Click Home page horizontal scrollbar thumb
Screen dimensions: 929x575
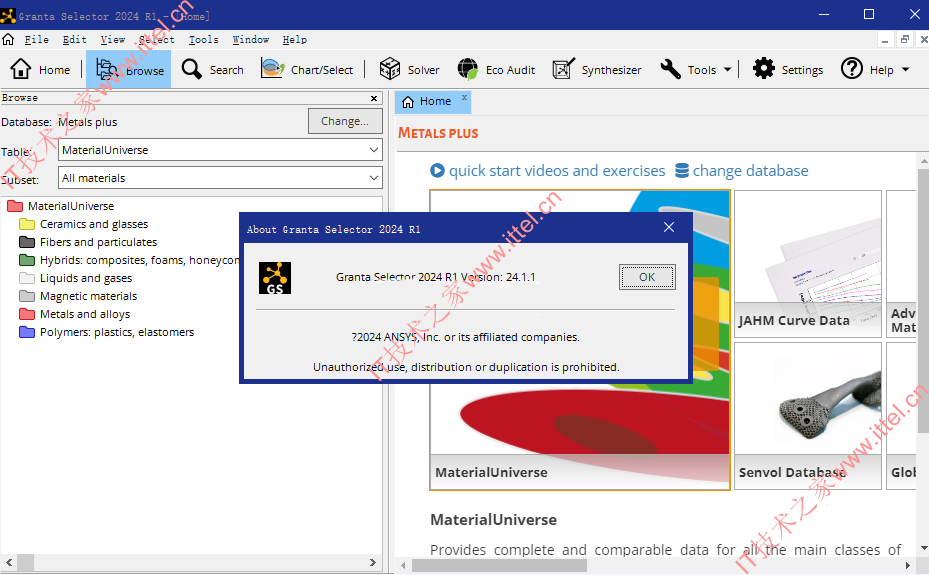[x=499, y=566]
